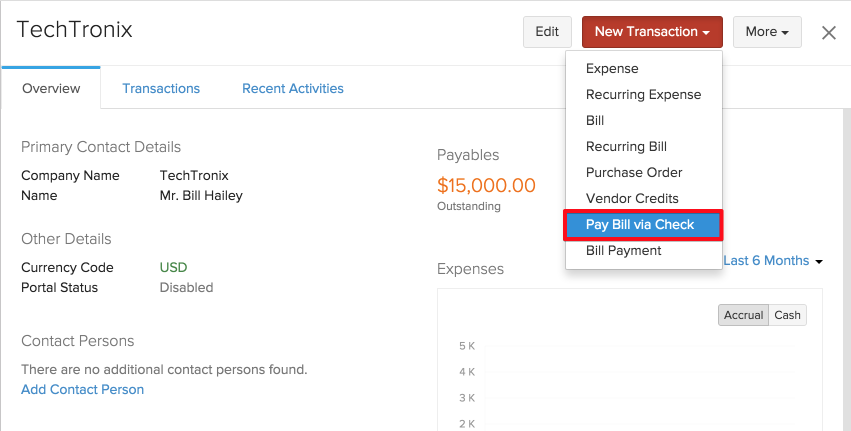Choose Purchase Order from the menu
The width and height of the screenshot is (851, 431).
[634, 173]
